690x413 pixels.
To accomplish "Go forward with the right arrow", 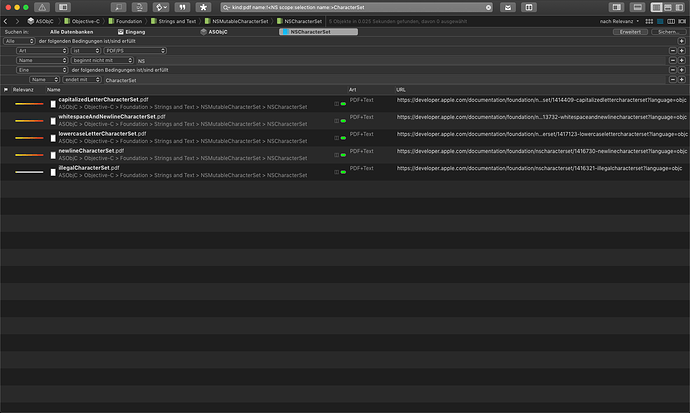I will point(17,21).
